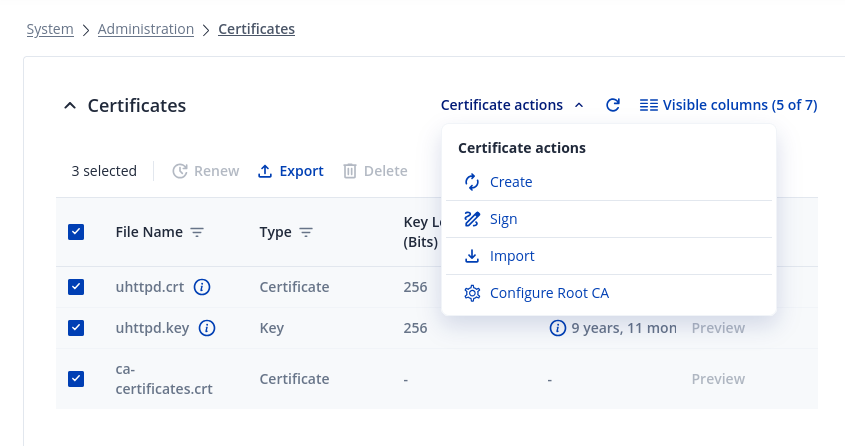Click the File Name column filter icon
The width and height of the screenshot is (845, 446).
point(197,232)
